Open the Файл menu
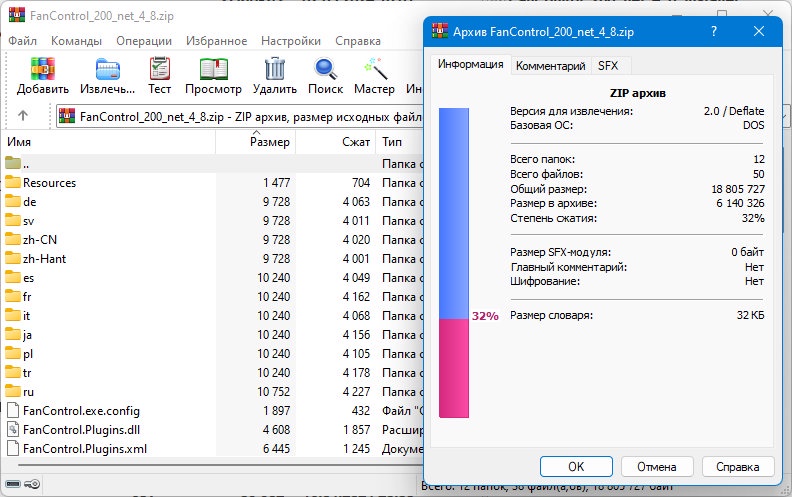 pos(23,41)
